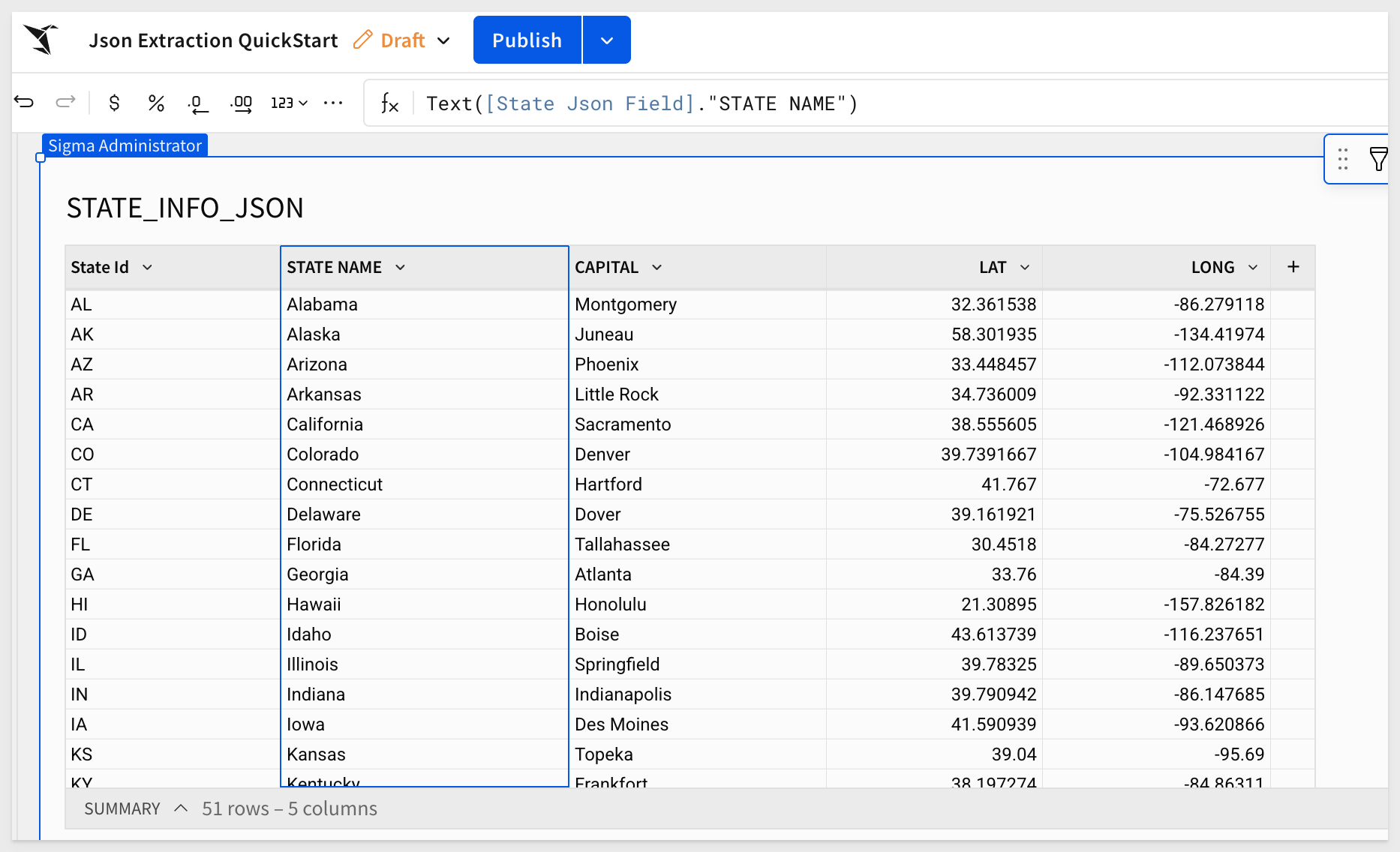Screen dimensions: 1400x852
Task: Open the LAT column menu chevron
Action: coord(1025,268)
